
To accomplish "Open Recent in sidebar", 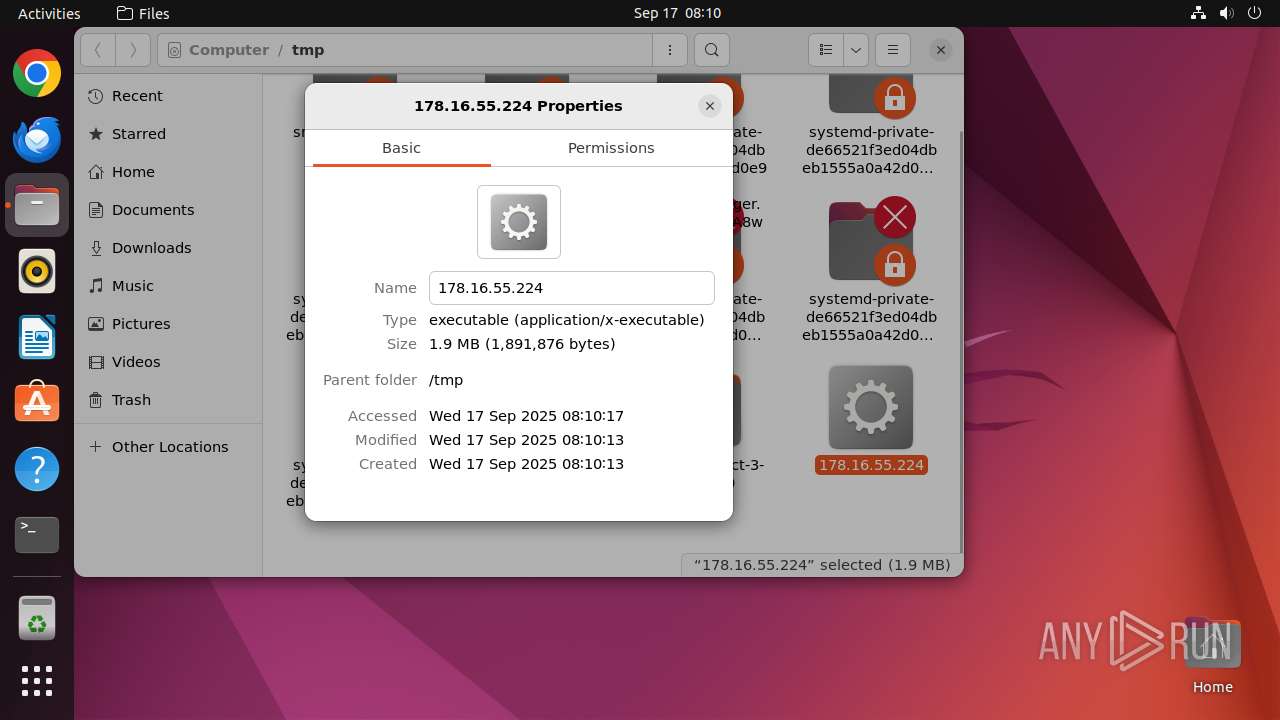I will click(168, 96).
